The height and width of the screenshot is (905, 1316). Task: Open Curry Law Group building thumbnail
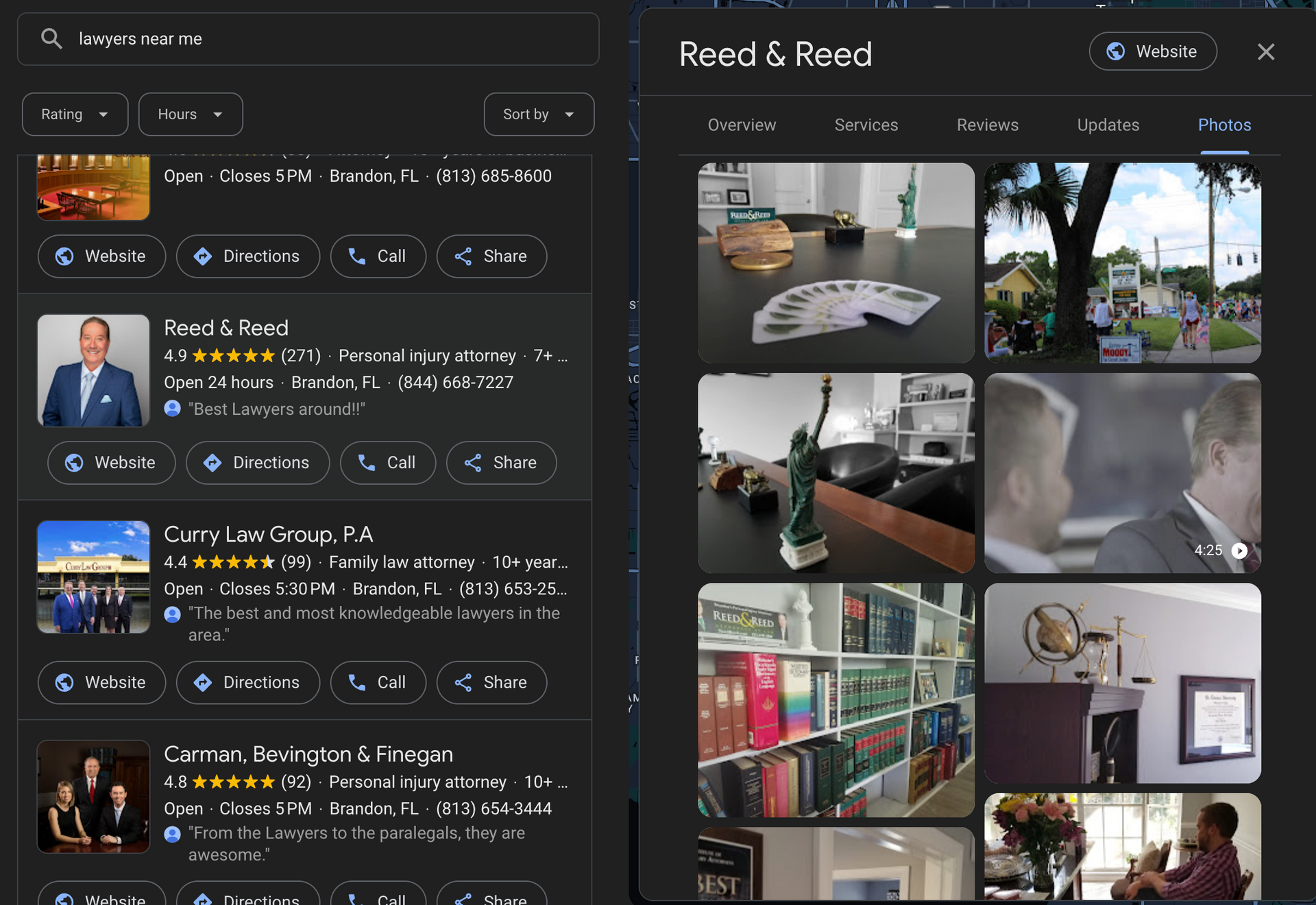pyautogui.click(x=93, y=577)
